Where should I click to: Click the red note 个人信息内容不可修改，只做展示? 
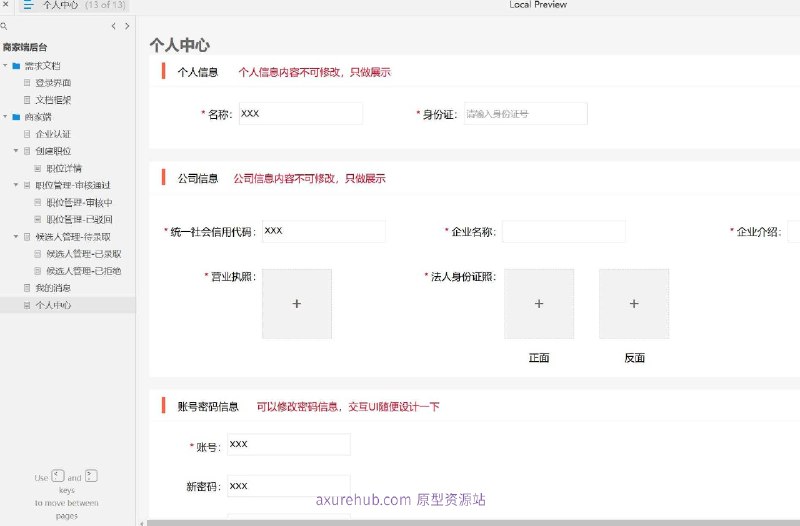tap(314, 72)
